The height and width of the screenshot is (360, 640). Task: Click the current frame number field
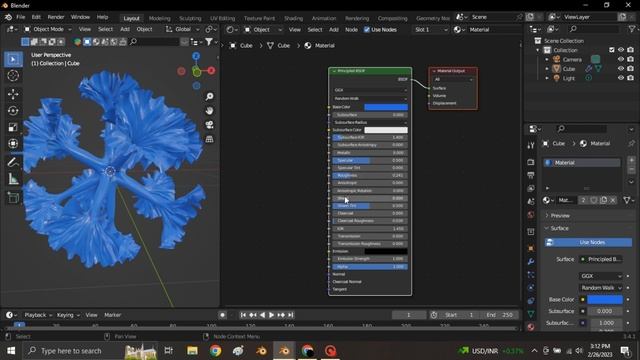coord(408,315)
